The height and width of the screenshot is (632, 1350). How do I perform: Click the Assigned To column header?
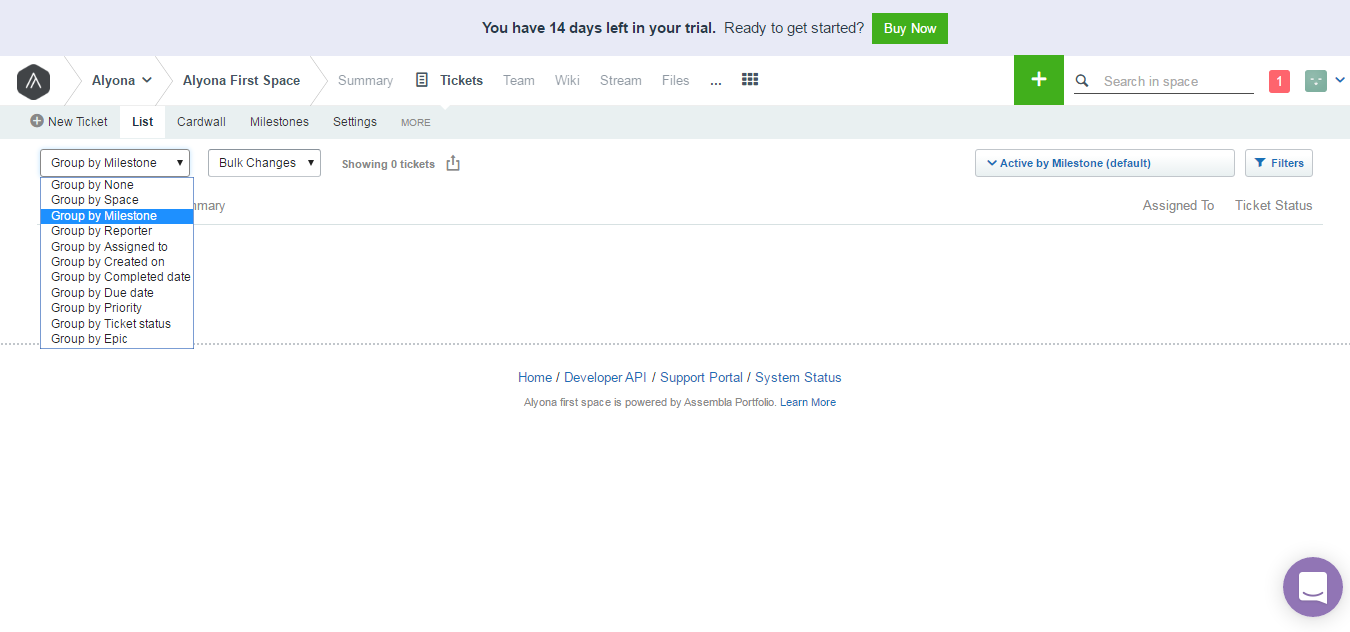tap(1178, 205)
